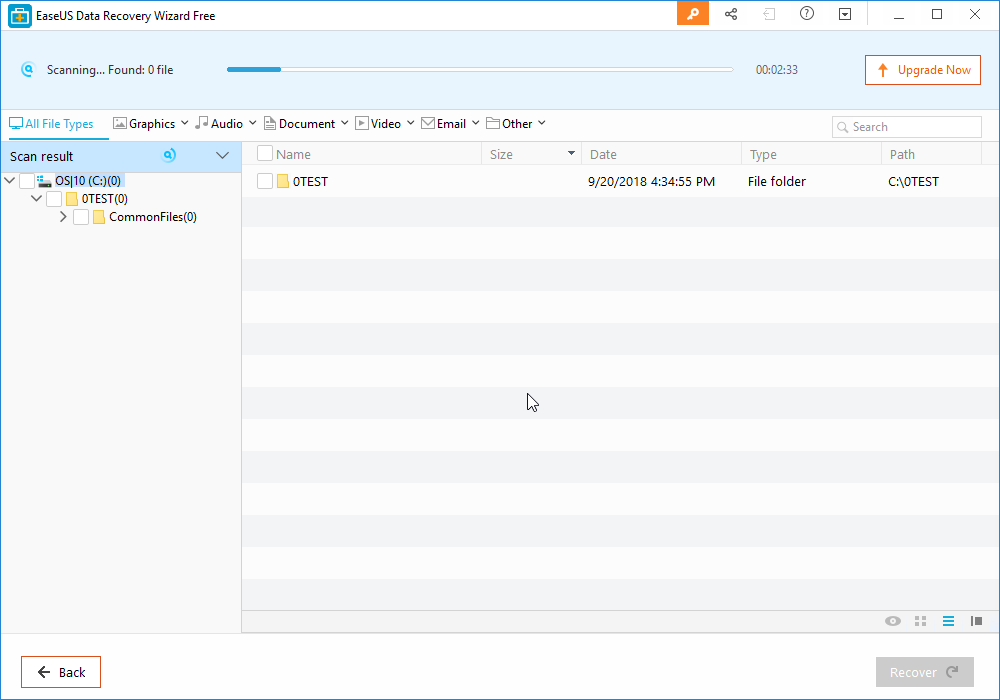Select the Email filter tab
Image resolution: width=1000 pixels, height=700 pixels.
click(x=444, y=124)
